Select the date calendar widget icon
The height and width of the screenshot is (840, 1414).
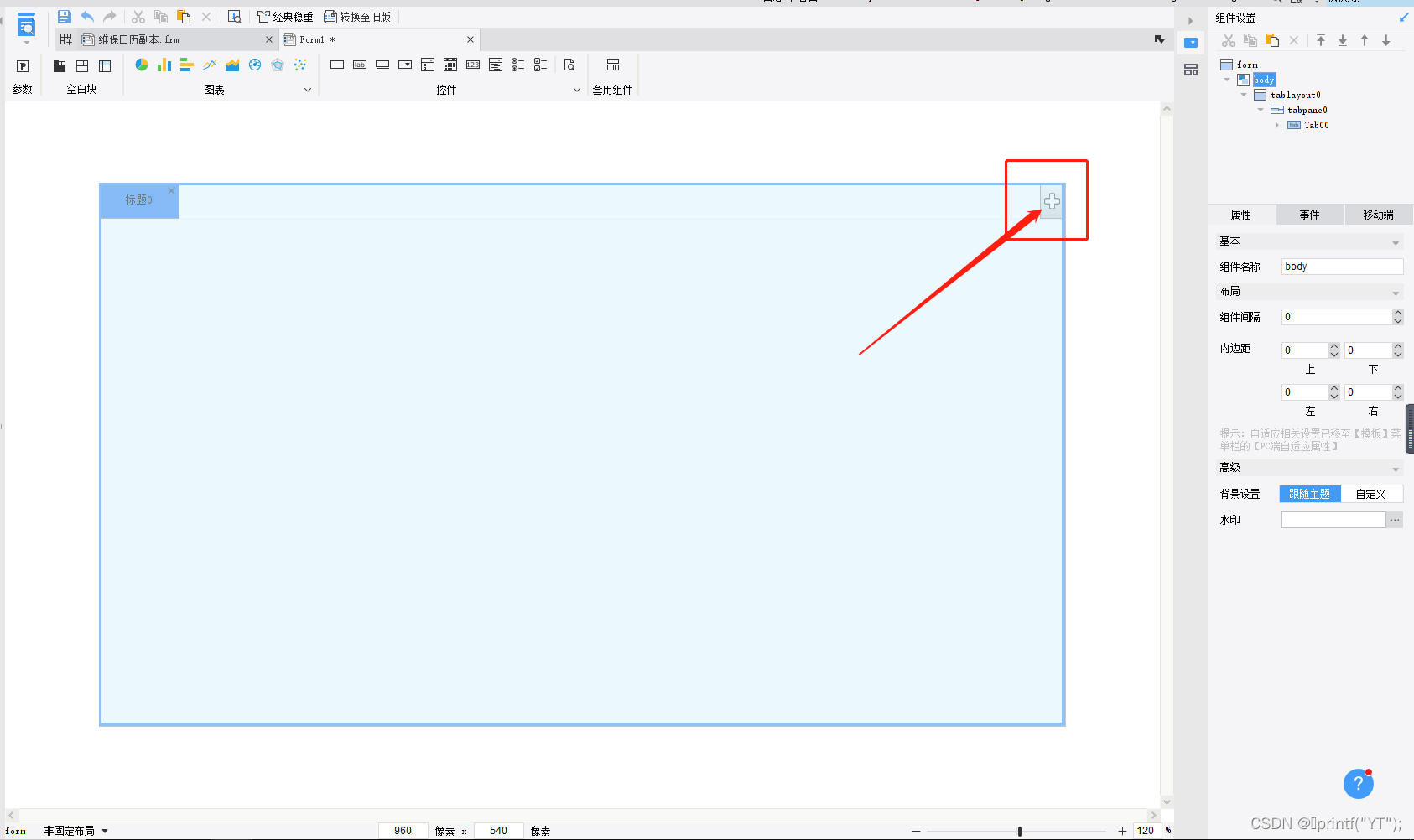(x=450, y=65)
